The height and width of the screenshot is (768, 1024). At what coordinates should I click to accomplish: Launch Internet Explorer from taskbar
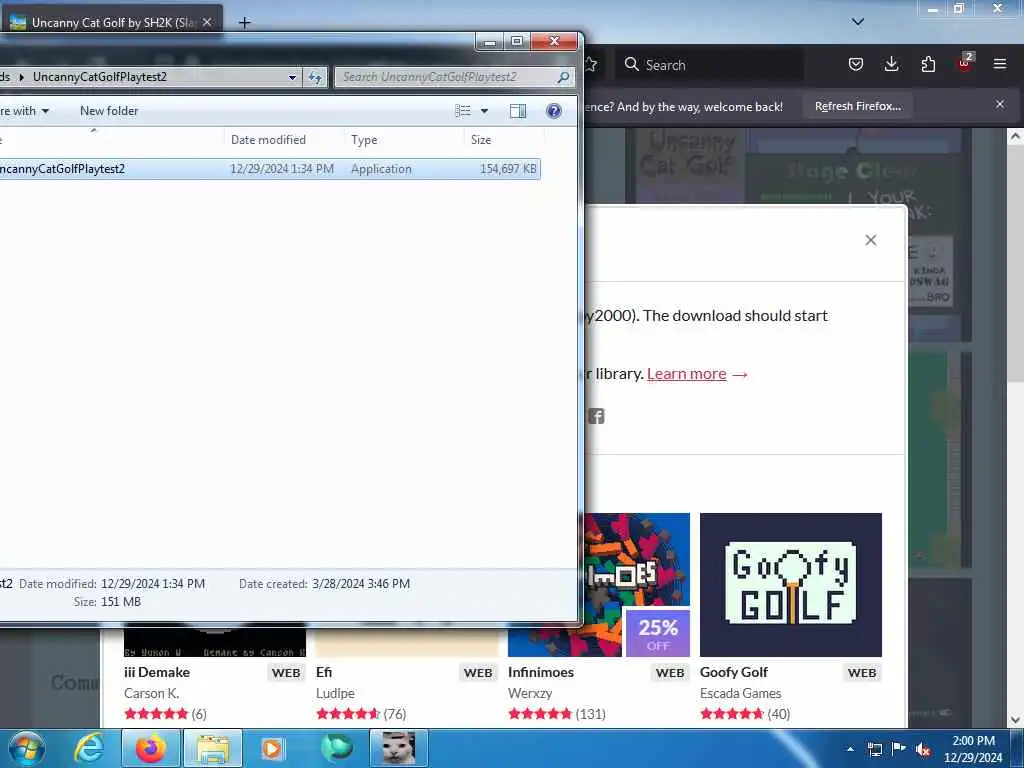point(89,748)
